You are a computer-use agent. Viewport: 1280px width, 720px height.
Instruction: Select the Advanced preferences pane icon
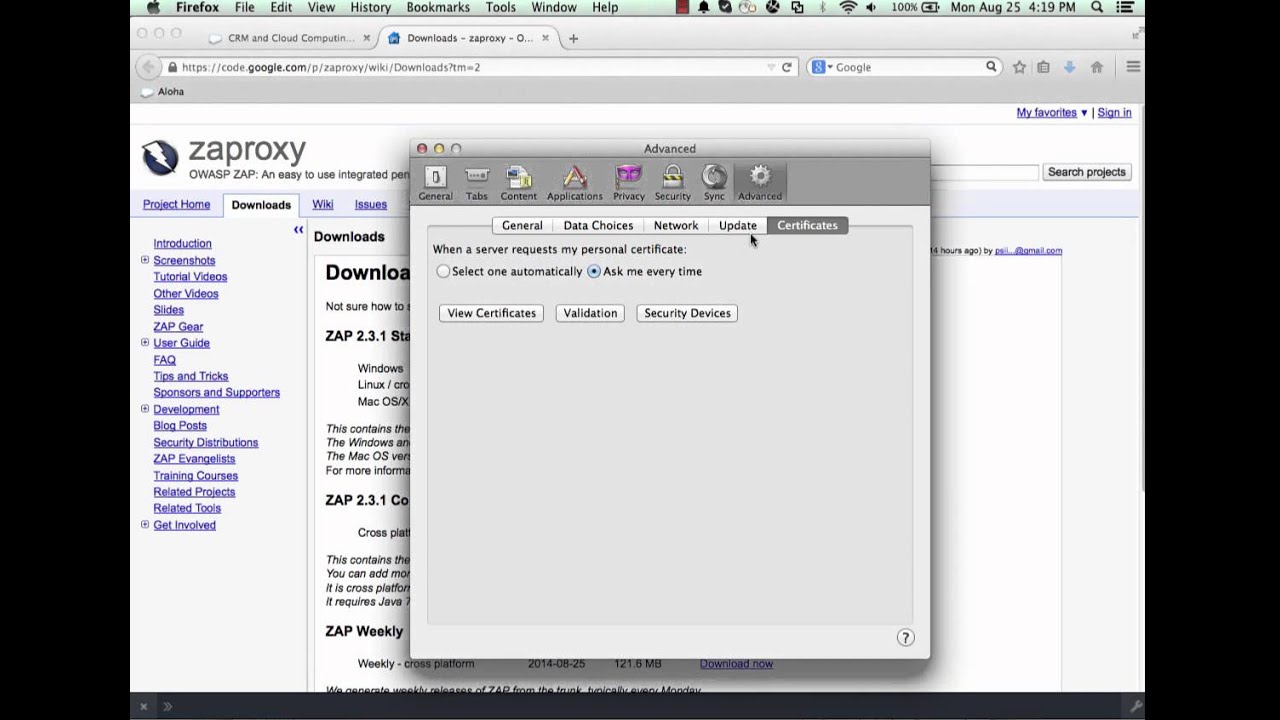(x=760, y=183)
